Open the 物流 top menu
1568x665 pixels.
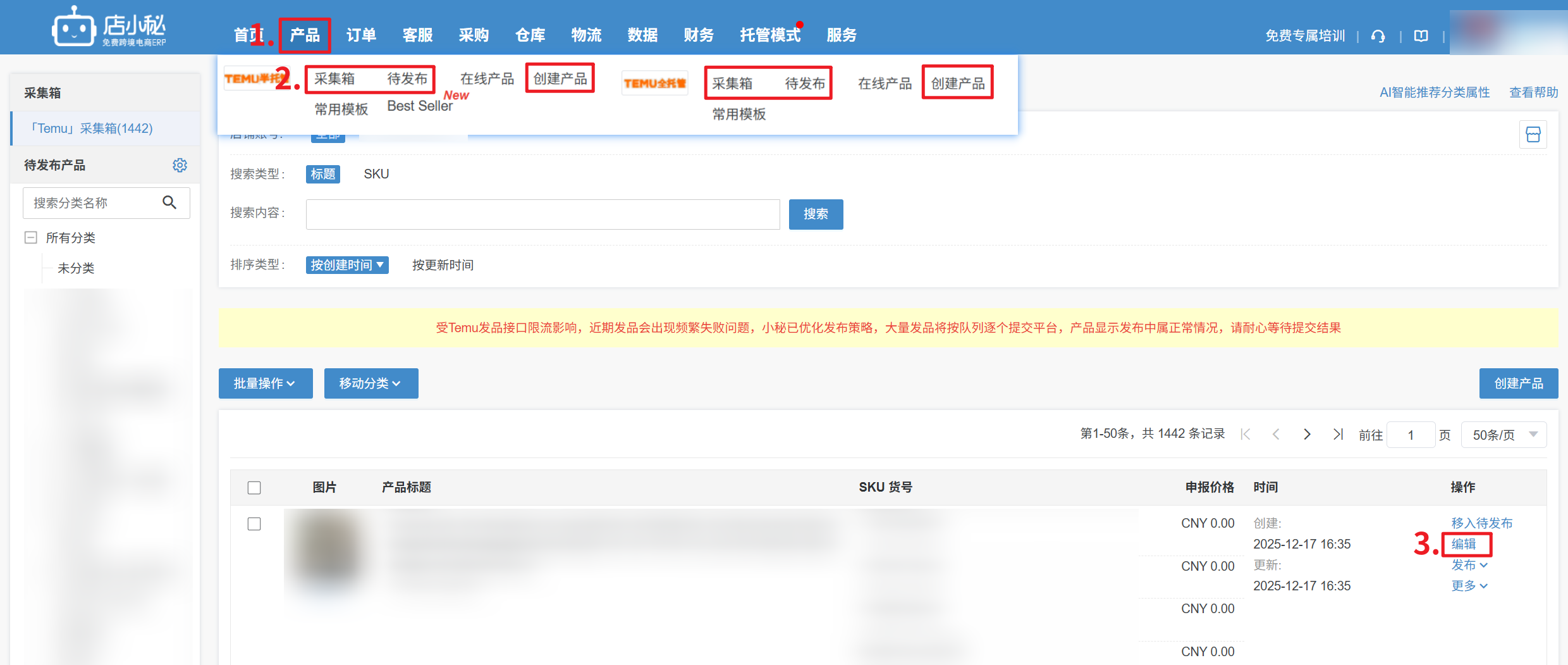pyautogui.click(x=586, y=35)
